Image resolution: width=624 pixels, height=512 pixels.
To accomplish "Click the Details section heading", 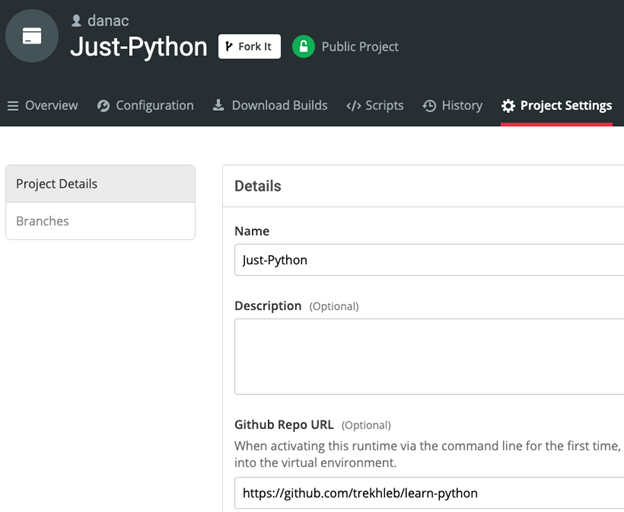I will click(x=258, y=186).
